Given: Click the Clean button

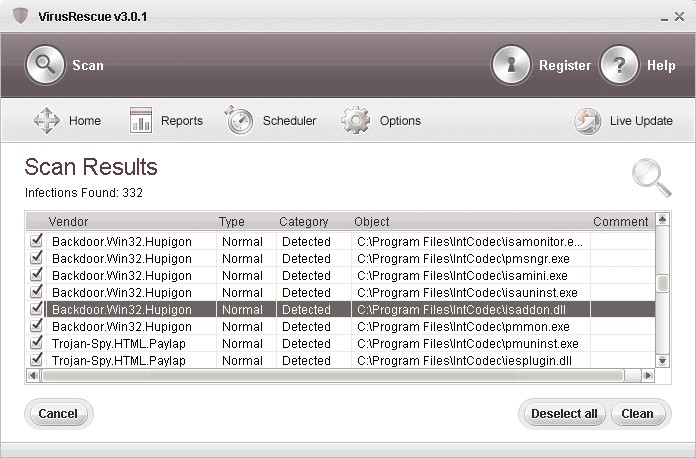Looking at the screenshot, I should (637, 414).
